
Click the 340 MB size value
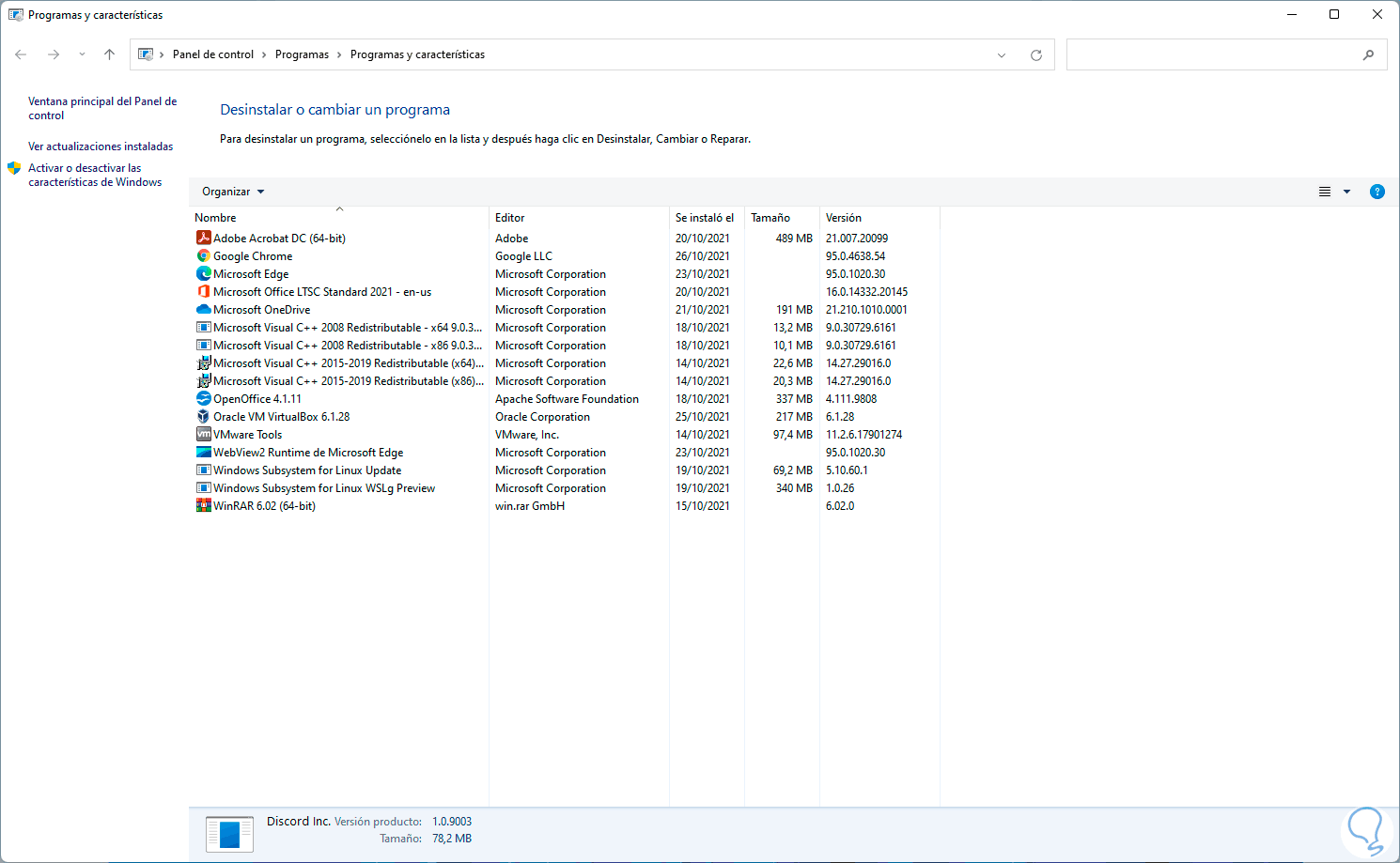[794, 488]
